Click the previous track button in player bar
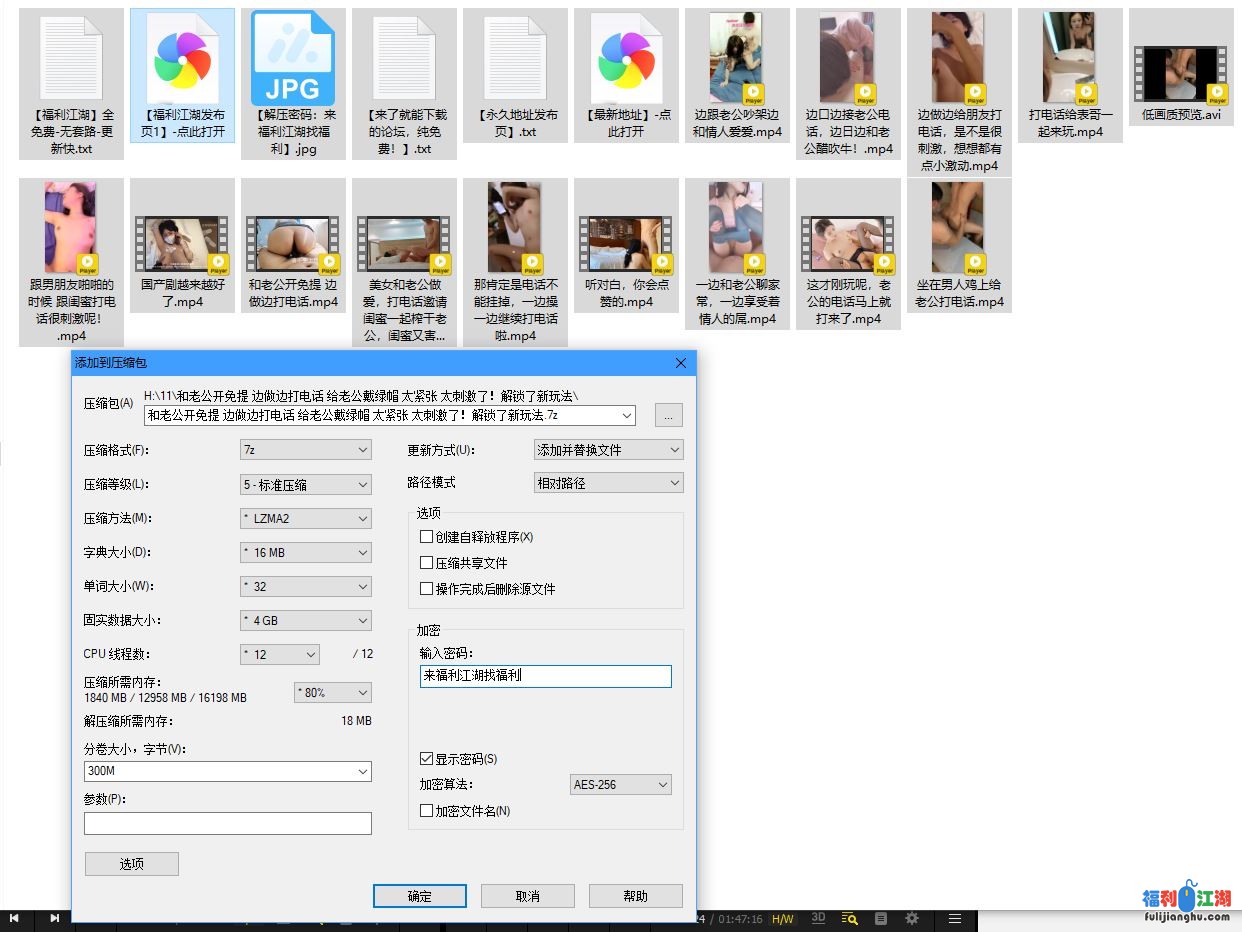This screenshot has height=932, width=1242. pyautogui.click(x=15, y=918)
